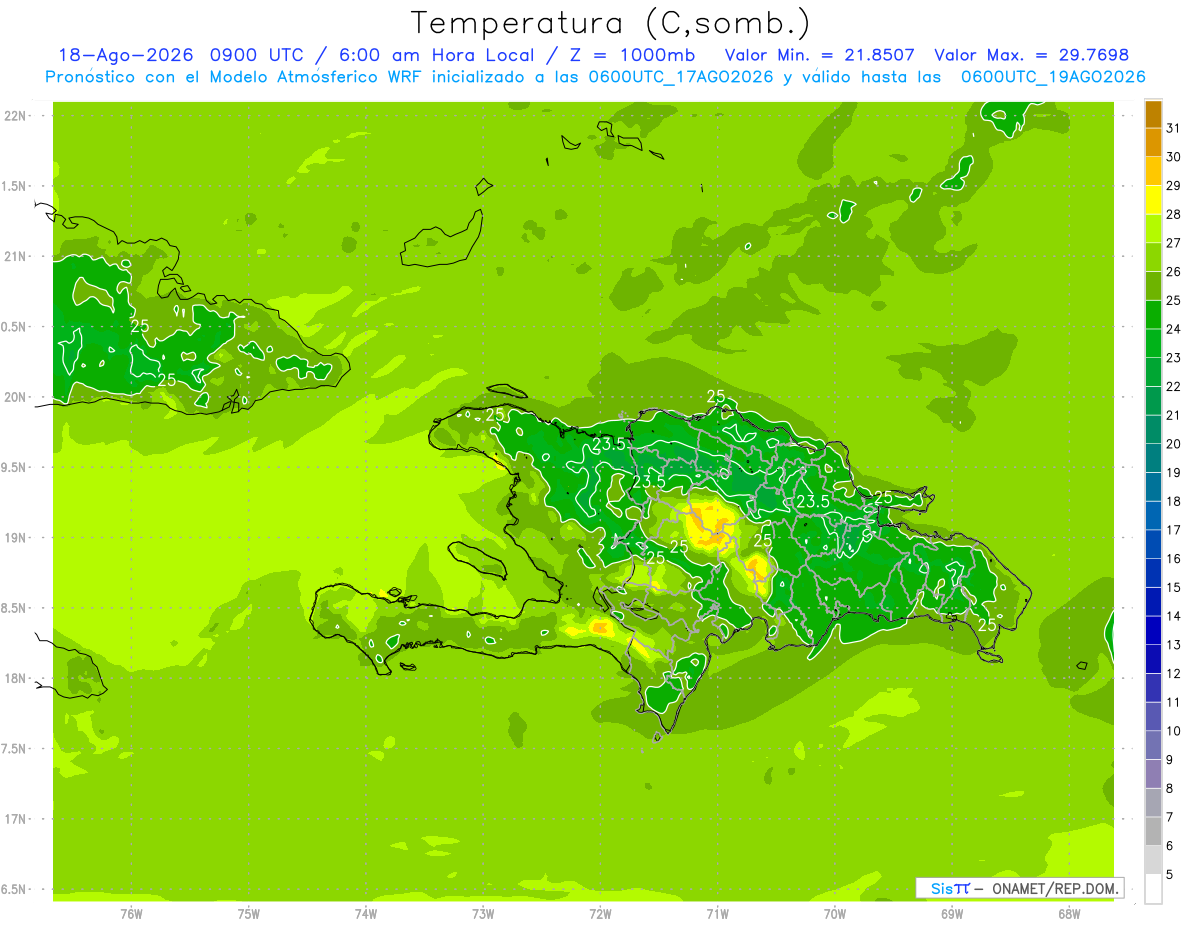The height and width of the screenshot is (927, 1200).
Task: Click the '21N' latitude axis label
Action: coord(14,257)
